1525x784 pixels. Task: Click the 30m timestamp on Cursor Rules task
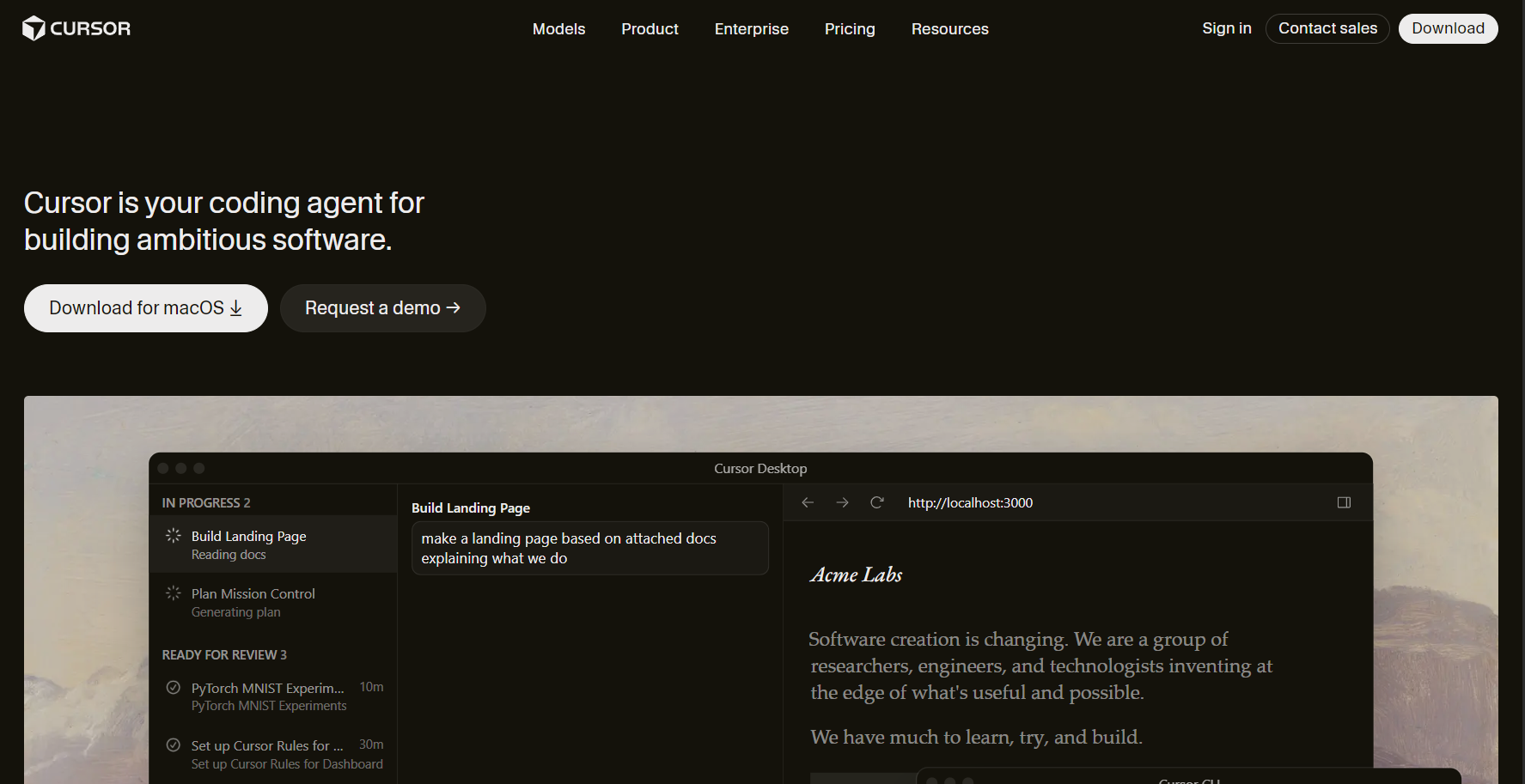coord(371,744)
